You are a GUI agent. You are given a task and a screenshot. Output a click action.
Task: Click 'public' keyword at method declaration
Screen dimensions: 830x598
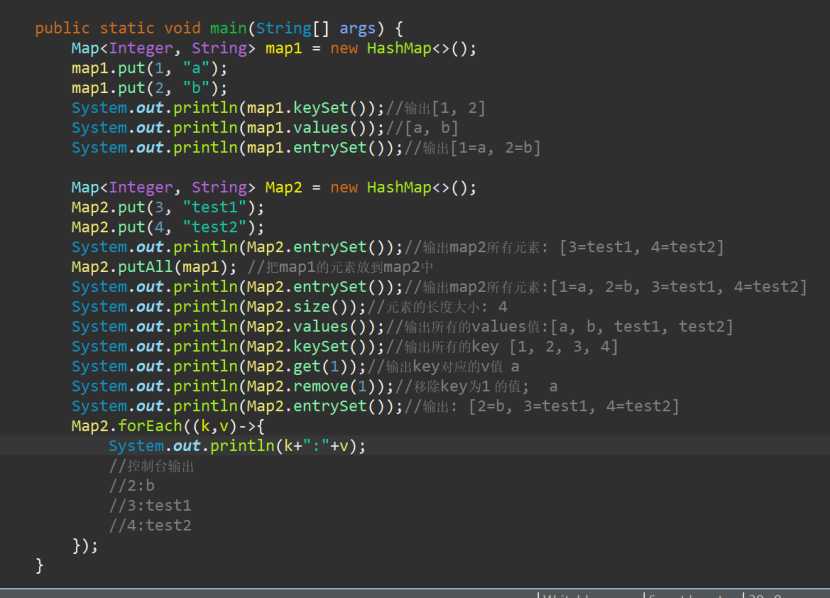[x=62, y=28]
